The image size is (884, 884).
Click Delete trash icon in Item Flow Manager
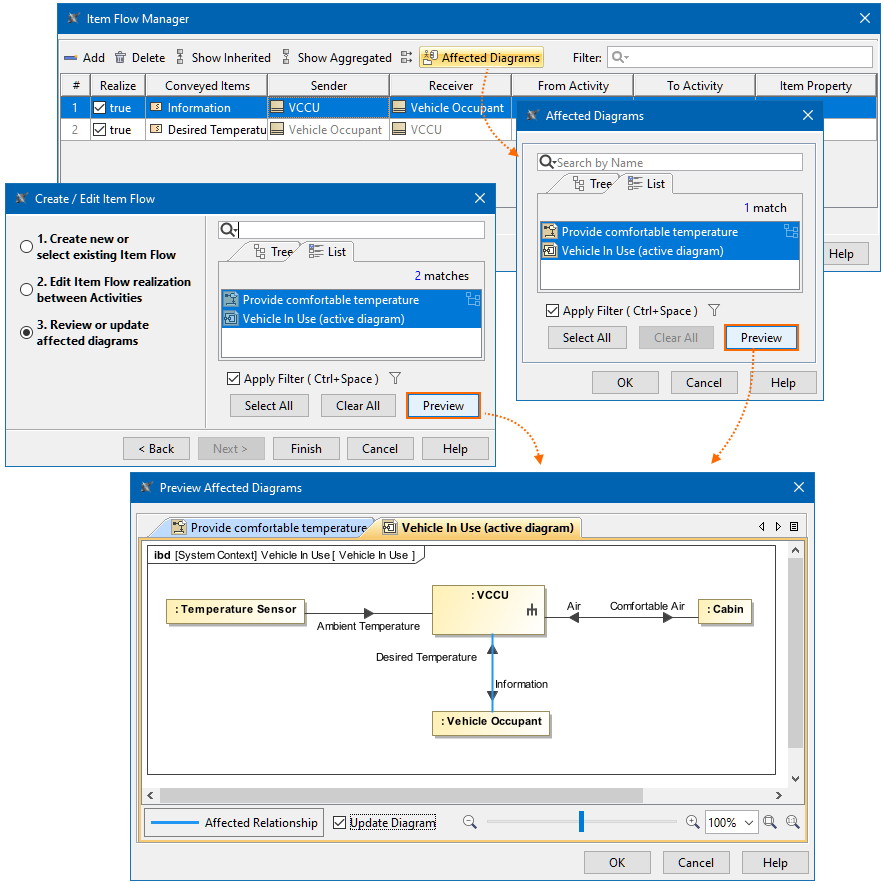click(120, 58)
